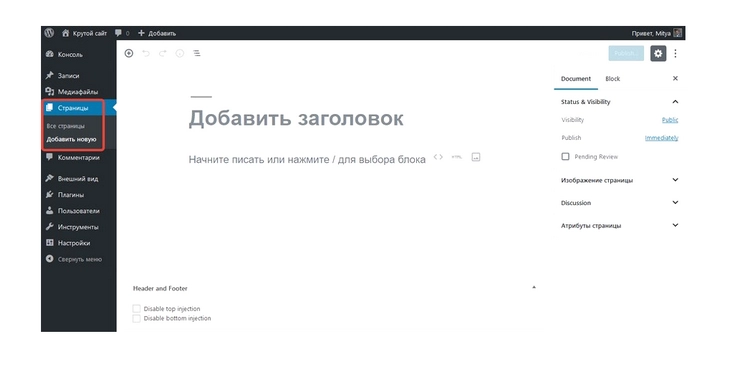Open content structure info icon
The height and width of the screenshot is (375, 730).
(180, 54)
